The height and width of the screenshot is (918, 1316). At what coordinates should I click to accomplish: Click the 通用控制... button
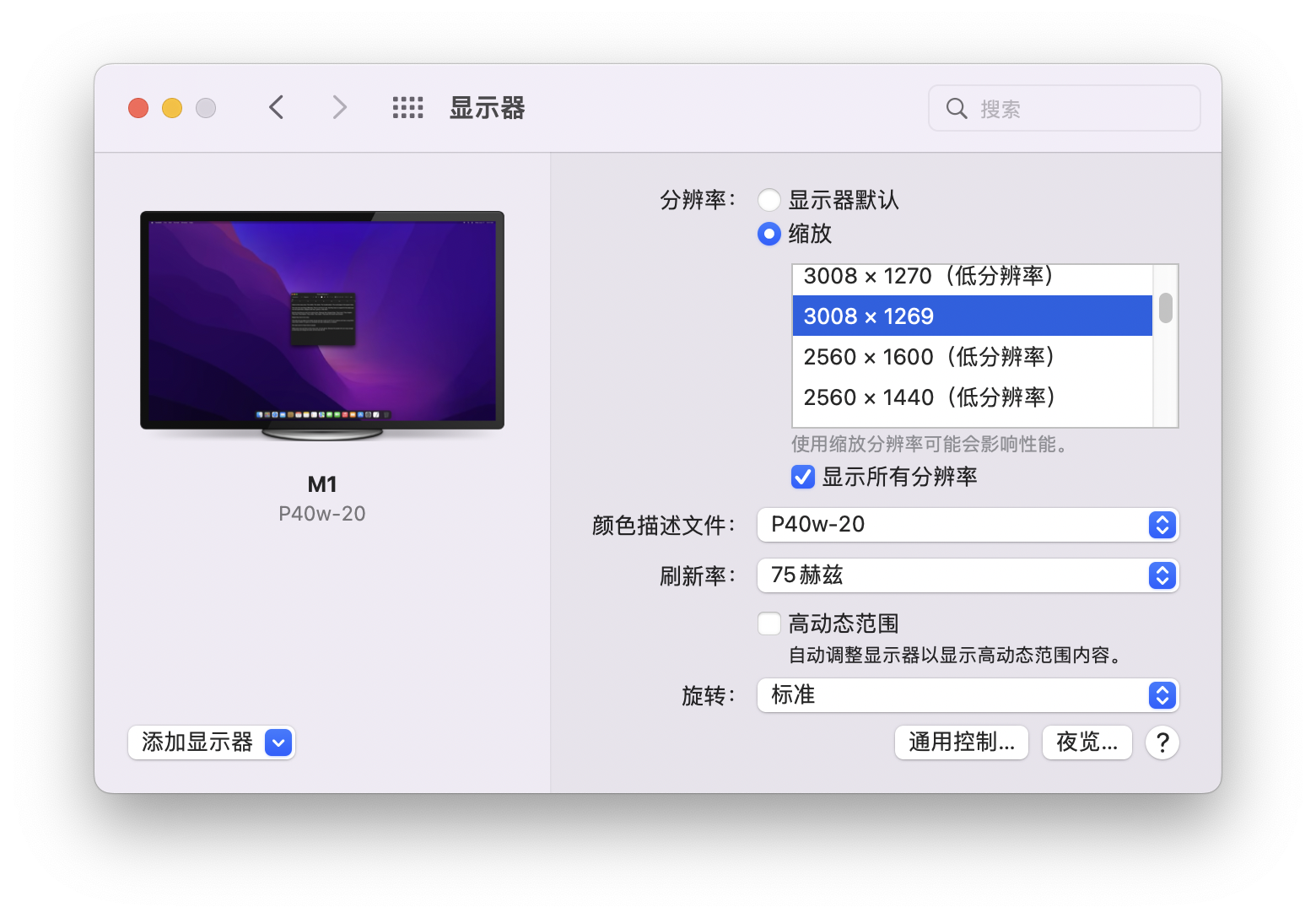pyautogui.click(x=961, y=742)
